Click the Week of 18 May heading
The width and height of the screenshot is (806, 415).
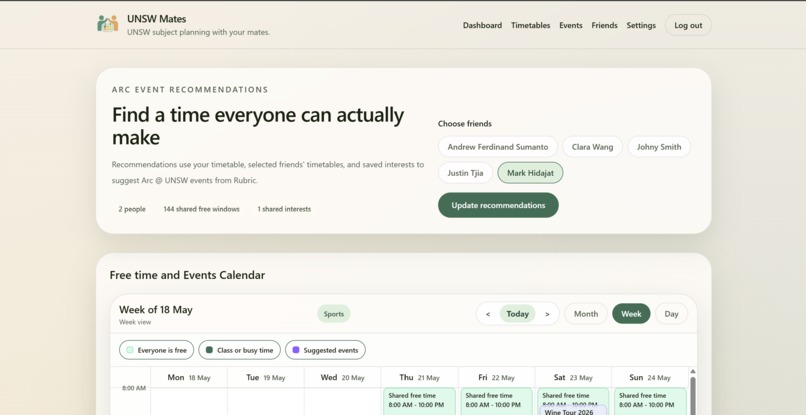tap(156, 310)
